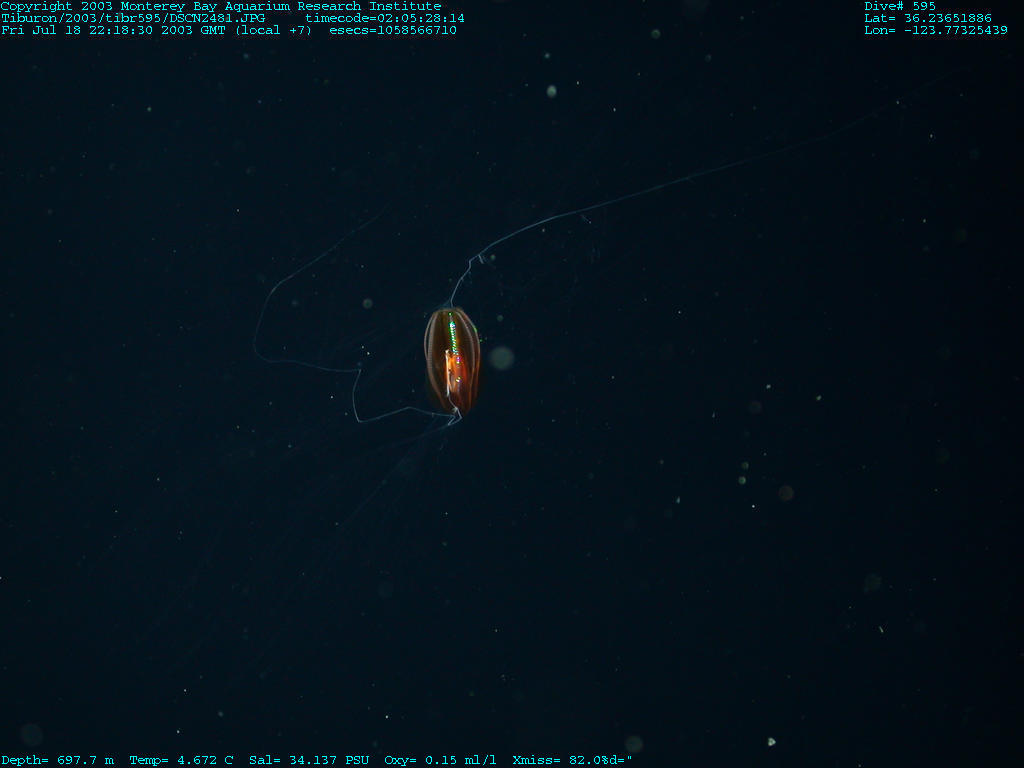Click the esecs=1058566710 value
The image size is (1024, 768).
tap(393, 30)
